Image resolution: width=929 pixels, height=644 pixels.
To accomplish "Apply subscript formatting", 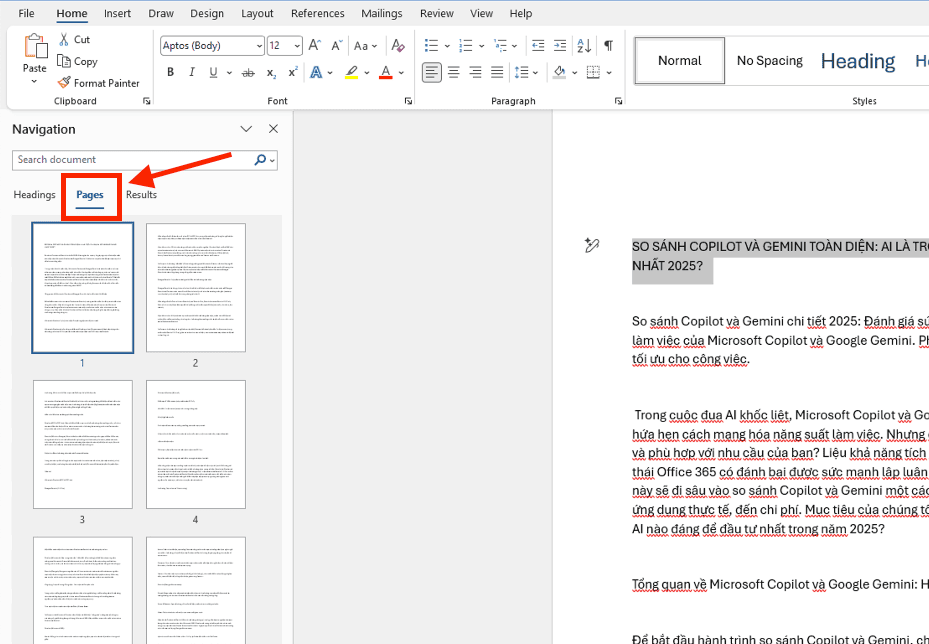I will pos(271,73).
